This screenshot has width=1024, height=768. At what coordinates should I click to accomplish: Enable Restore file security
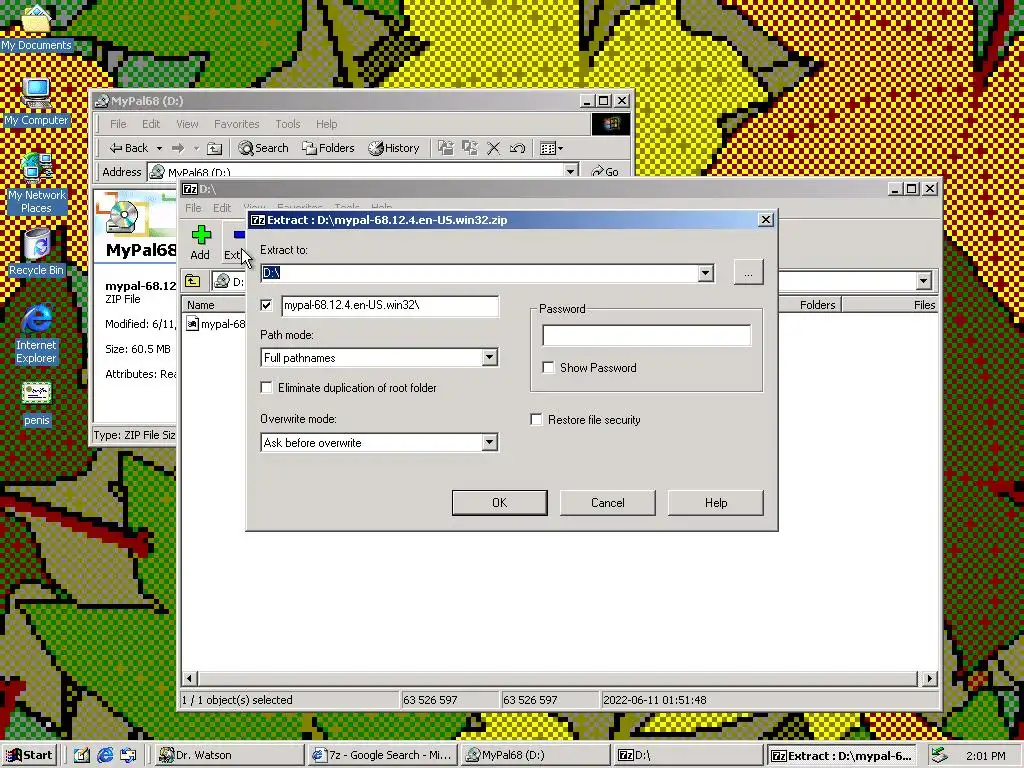click(x=536, y=420)
